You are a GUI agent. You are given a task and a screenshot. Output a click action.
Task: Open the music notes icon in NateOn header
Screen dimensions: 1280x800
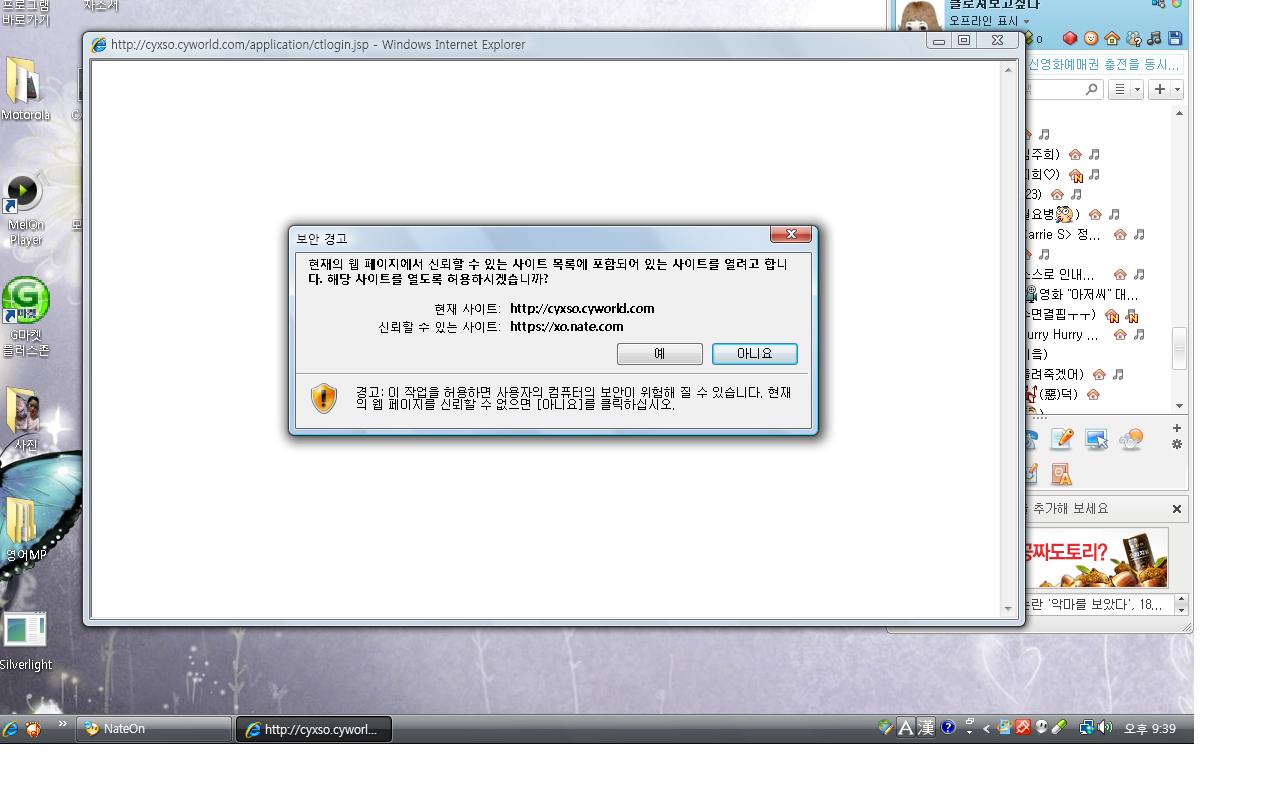(x=1154, y=38)
